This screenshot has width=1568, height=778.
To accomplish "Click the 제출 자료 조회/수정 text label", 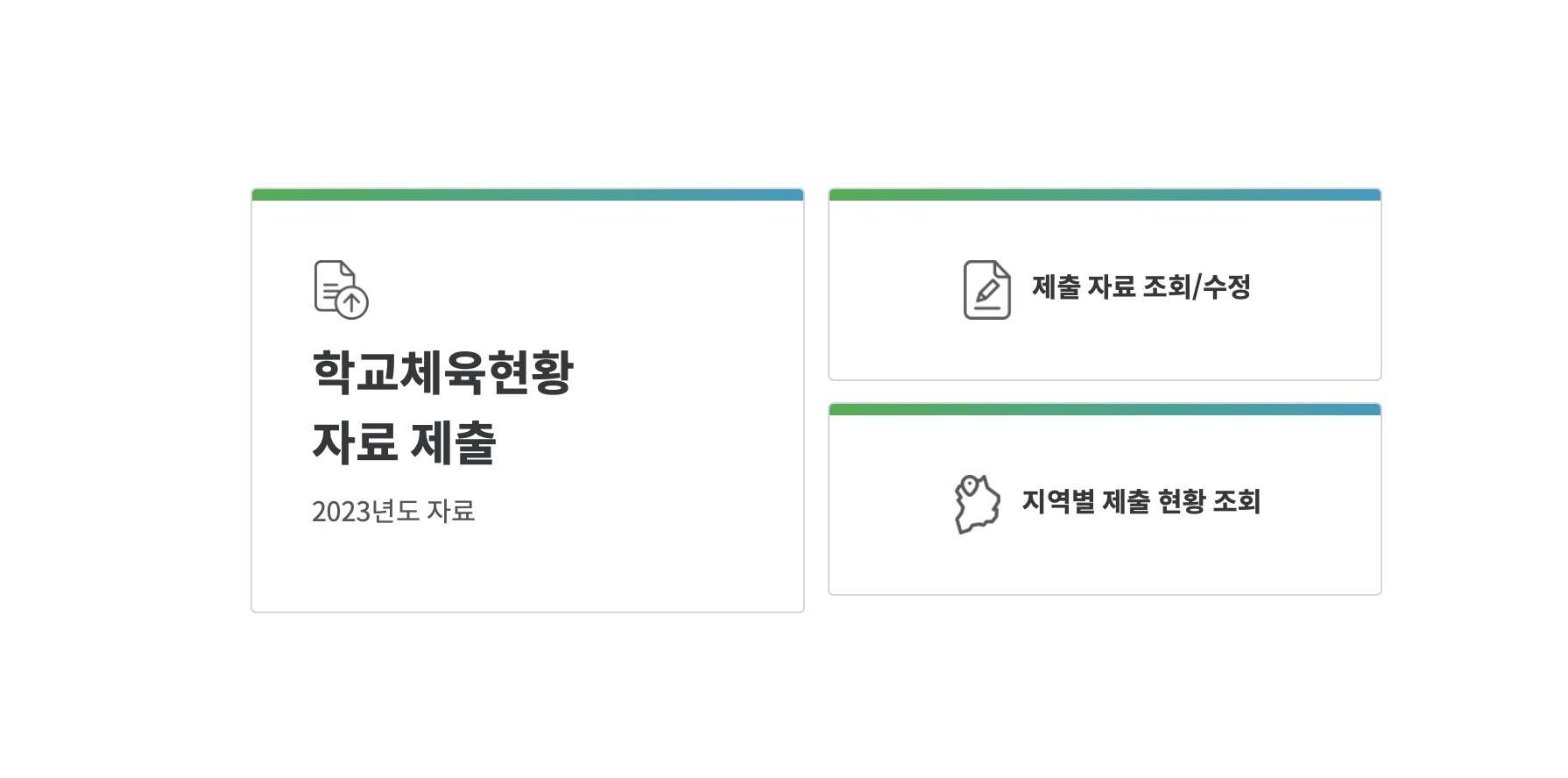I will [x=1141, y=286].
